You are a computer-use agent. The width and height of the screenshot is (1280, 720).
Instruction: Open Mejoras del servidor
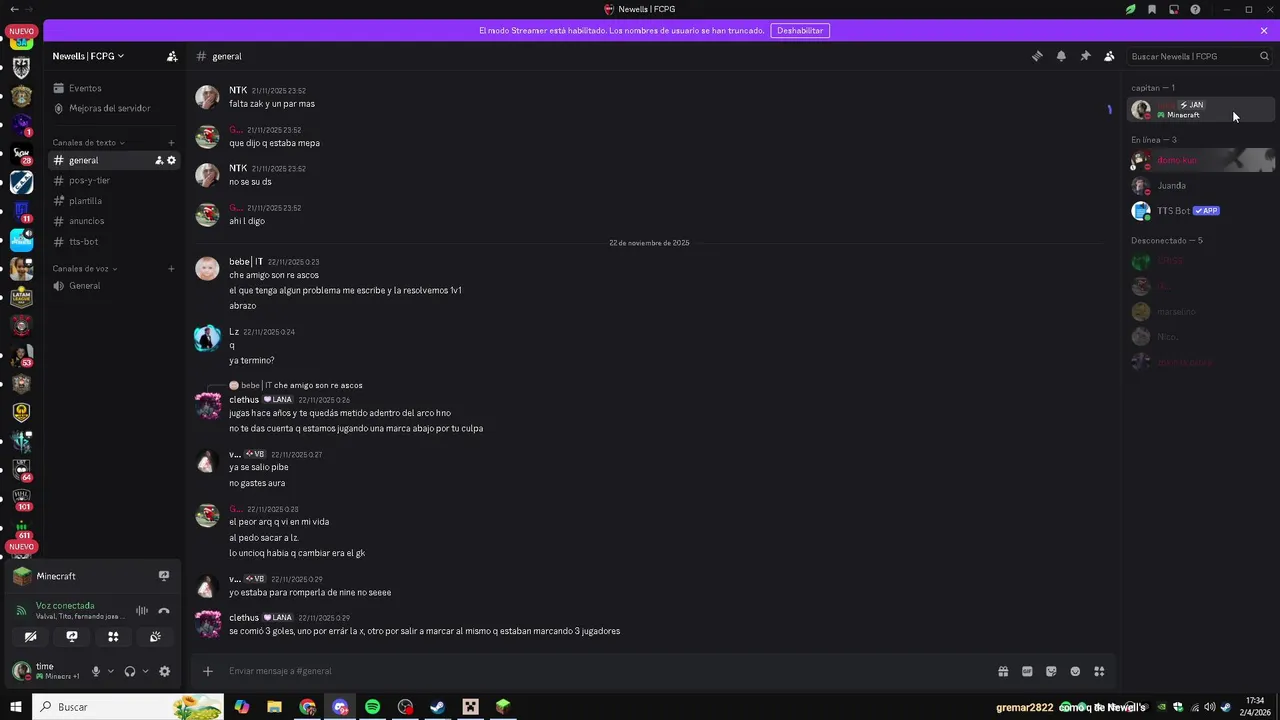point(115,108)
